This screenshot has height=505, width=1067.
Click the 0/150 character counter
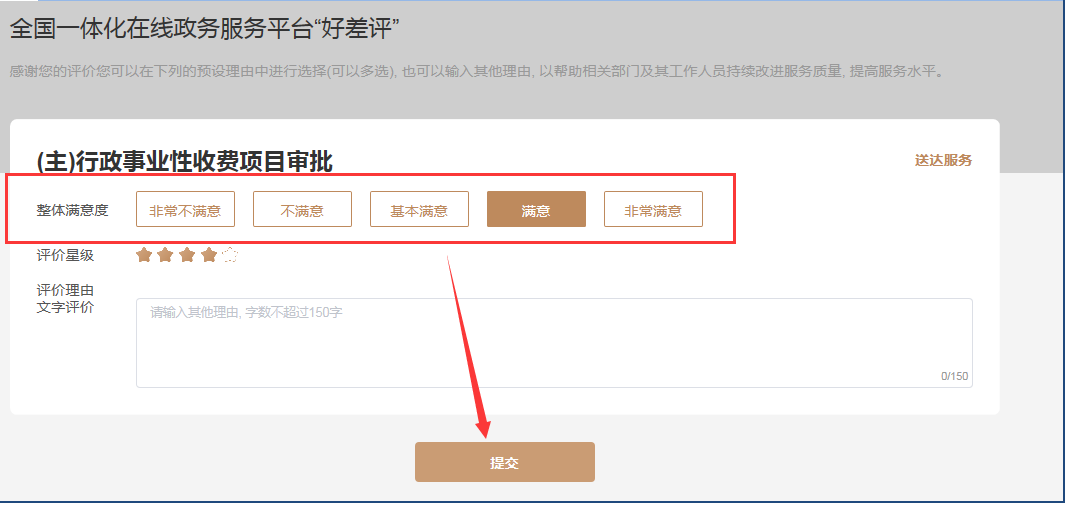tap(954, 376)
